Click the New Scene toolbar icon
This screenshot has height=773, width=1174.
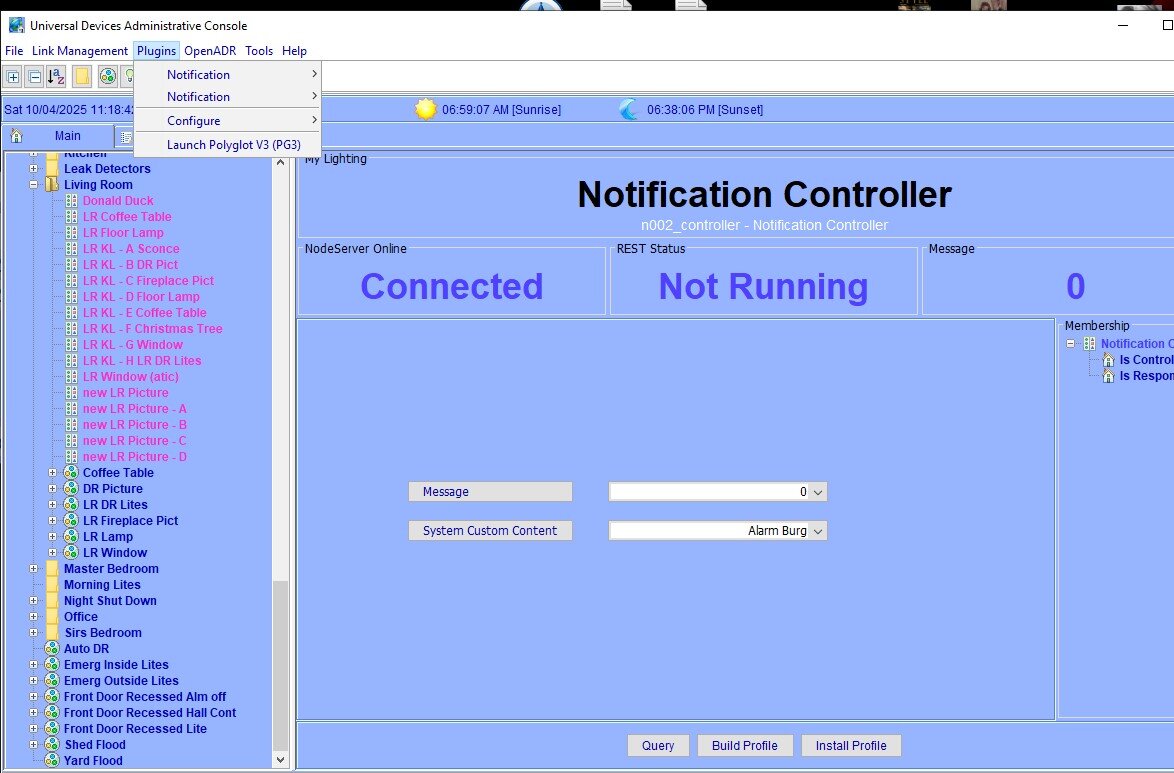click(x=107, y=77)
